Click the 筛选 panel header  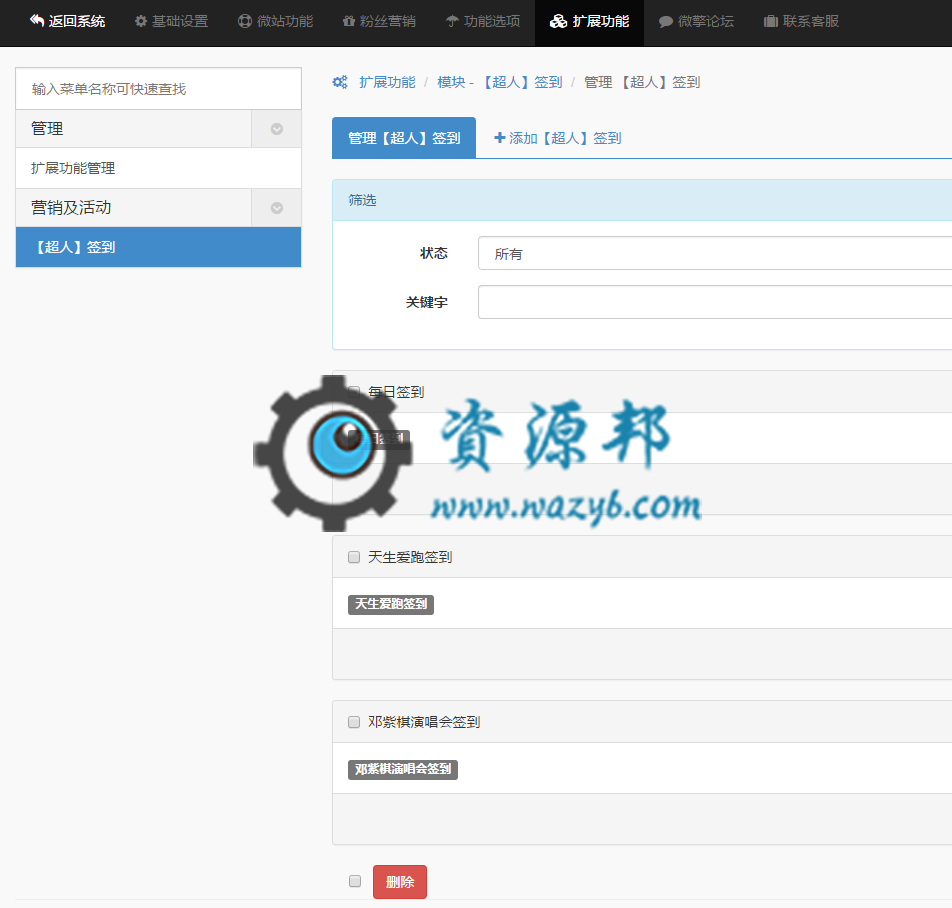[642, 200]
